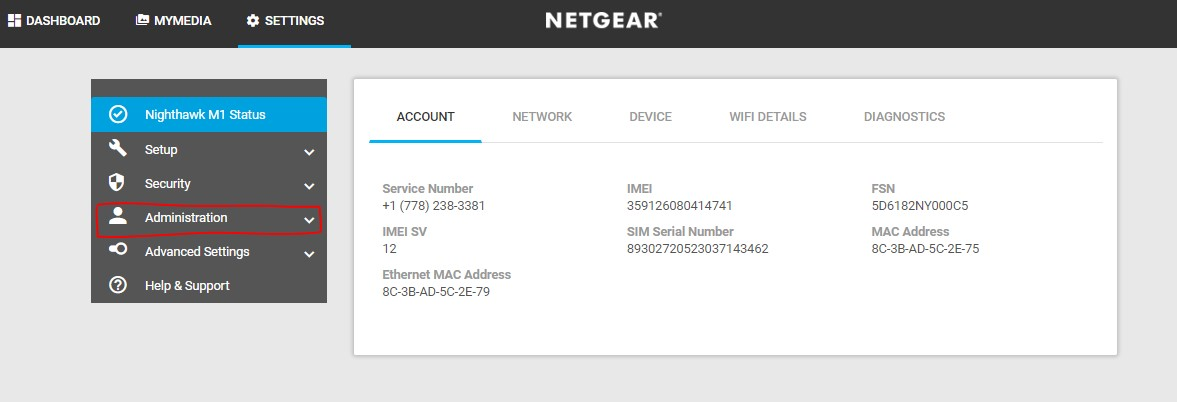The width and height of the screenshot is (1177, 402).
Task: Switch to the NETWORK tab
Action: pos(542,117)
